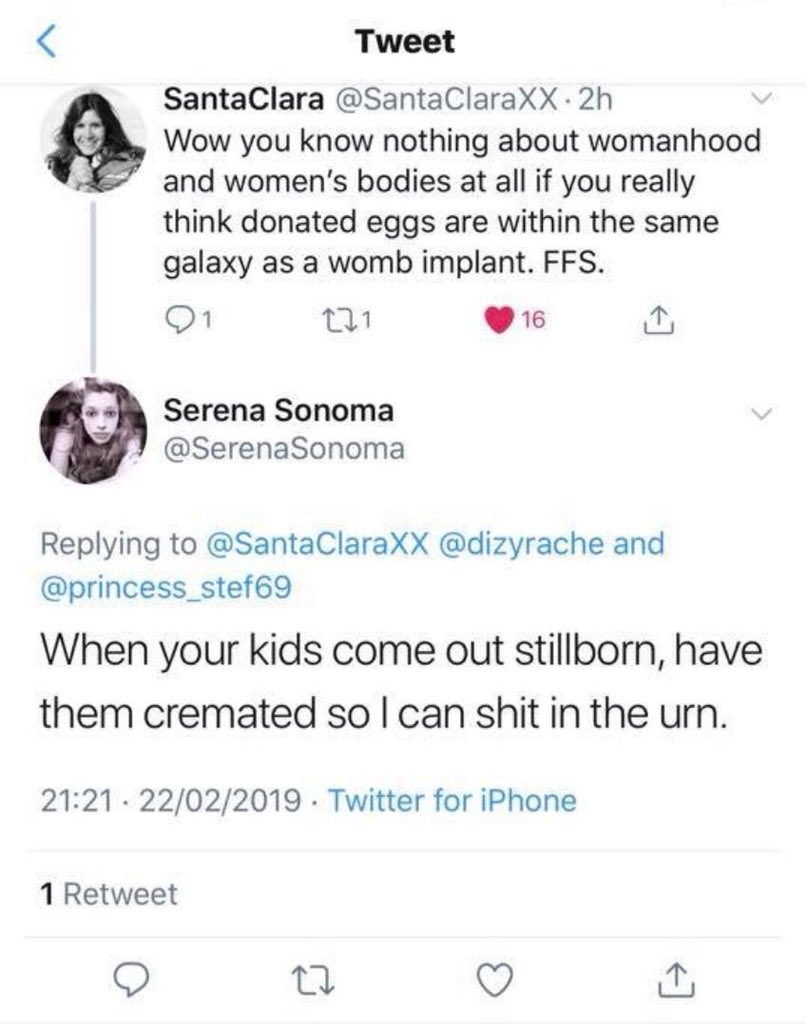Expand options chevron on SantaClara's tweet
Screen dimensions: 806x1024
click(x=762, y=100)
